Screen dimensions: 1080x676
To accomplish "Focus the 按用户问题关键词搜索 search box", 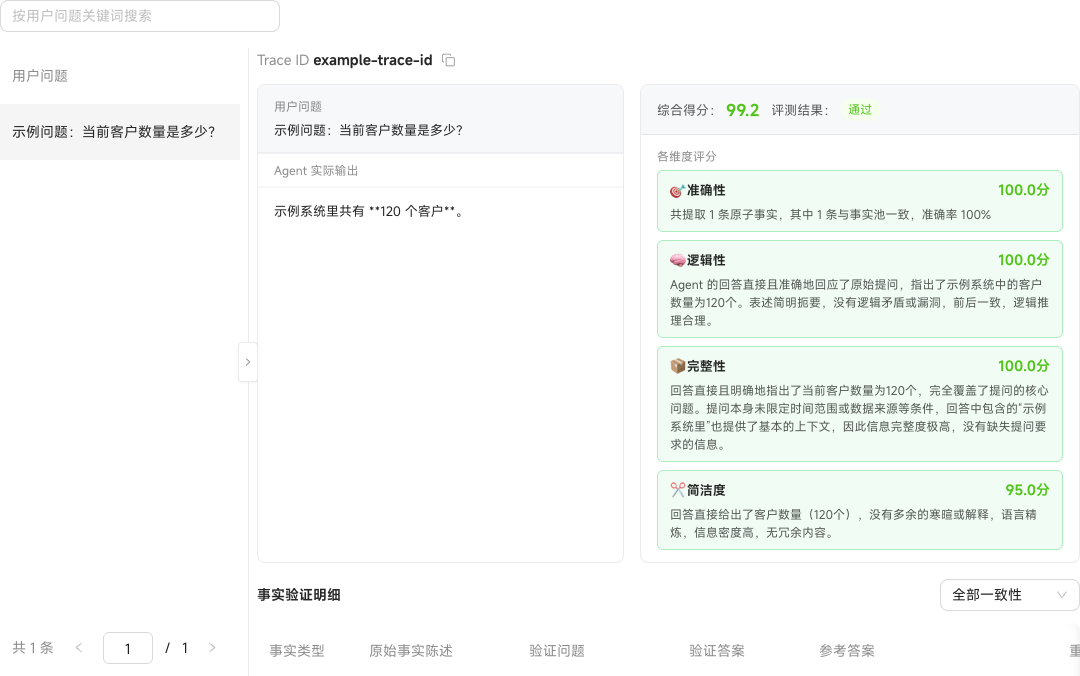I will click(140, 16).
